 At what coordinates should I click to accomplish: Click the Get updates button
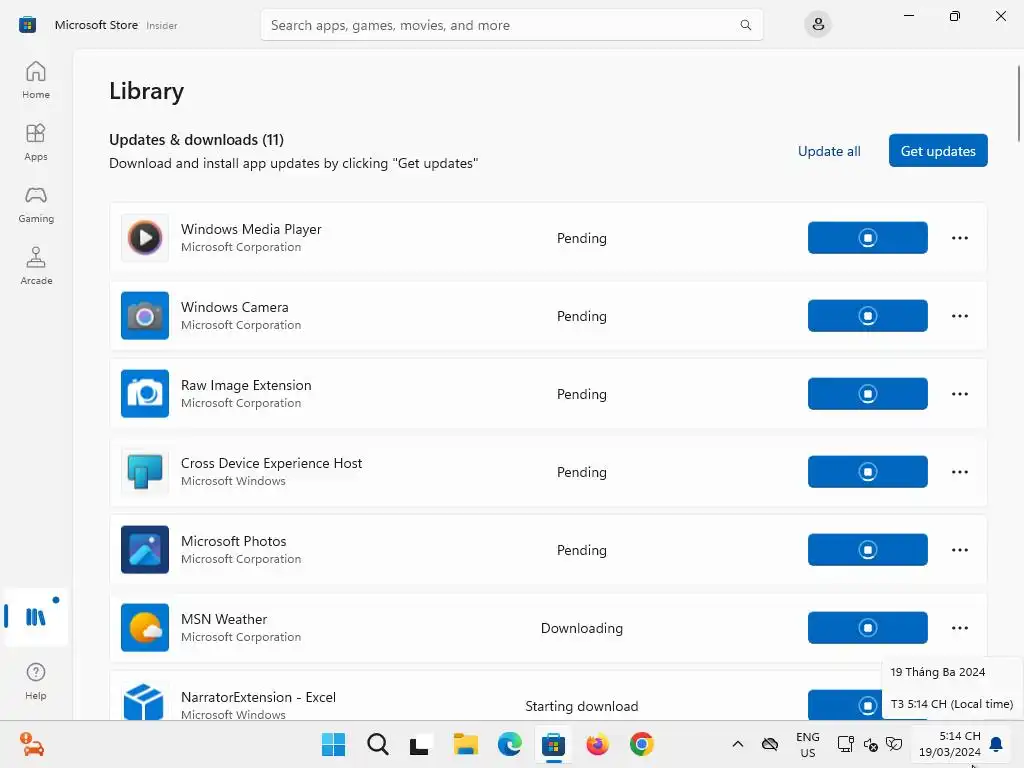click(x=938, y=151)
